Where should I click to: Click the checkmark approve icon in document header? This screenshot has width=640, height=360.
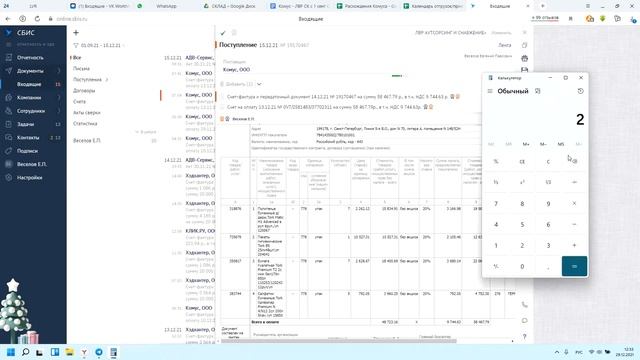point(223,33)
